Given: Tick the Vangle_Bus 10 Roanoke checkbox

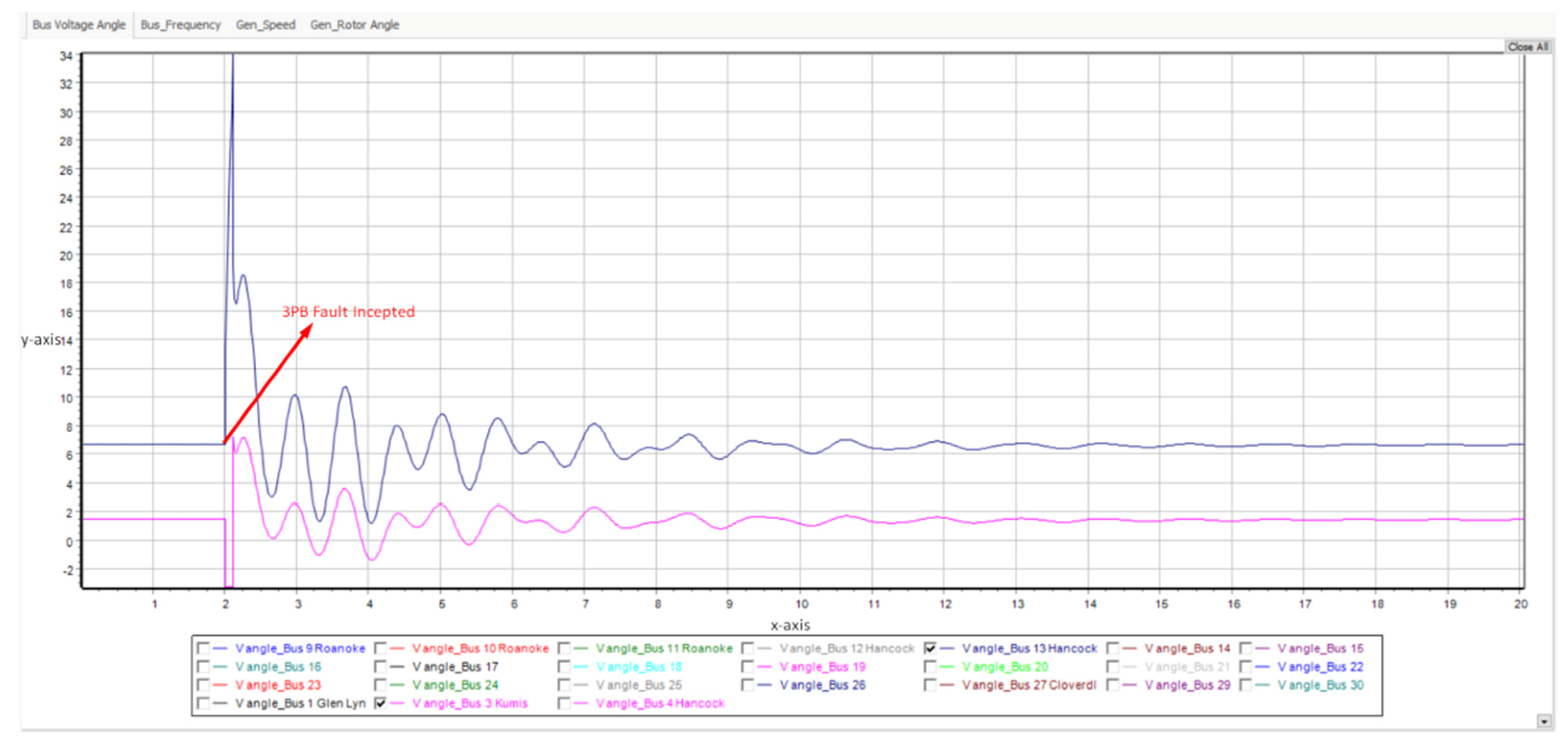Looking at the screenshot, I should 380,648.
